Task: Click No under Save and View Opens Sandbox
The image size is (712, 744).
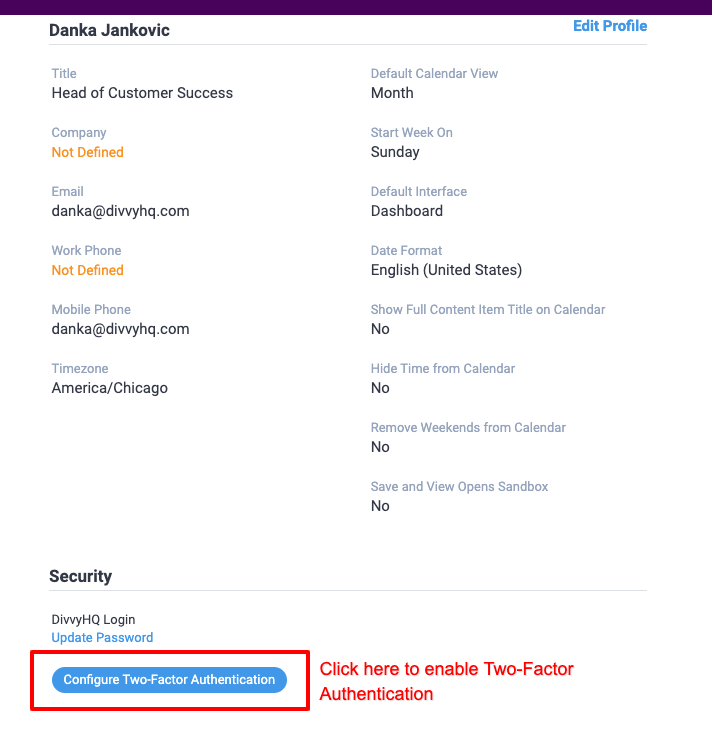Action: 380,506
